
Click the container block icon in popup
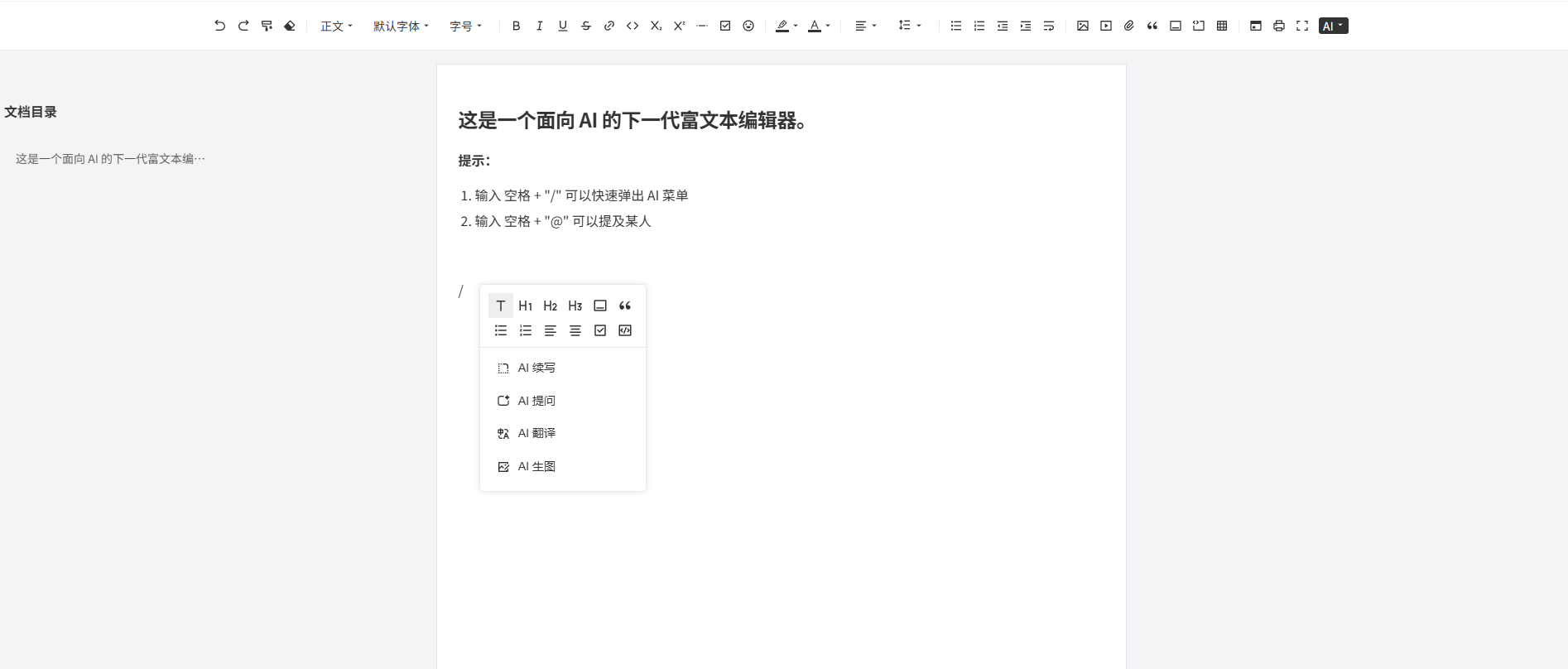pyautogui.click(x=600, y=306)
